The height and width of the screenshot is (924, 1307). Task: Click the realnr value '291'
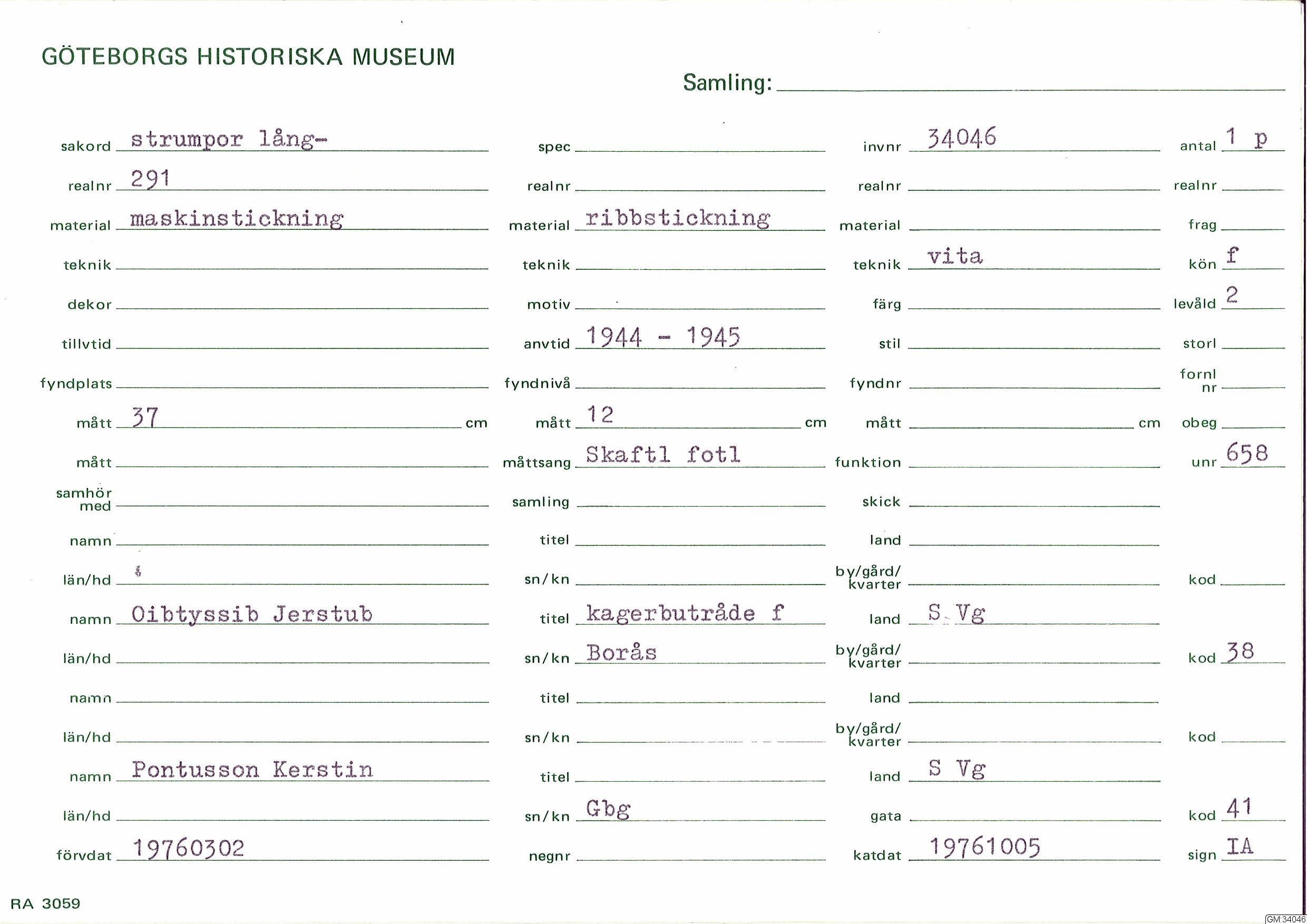[150, 179]
